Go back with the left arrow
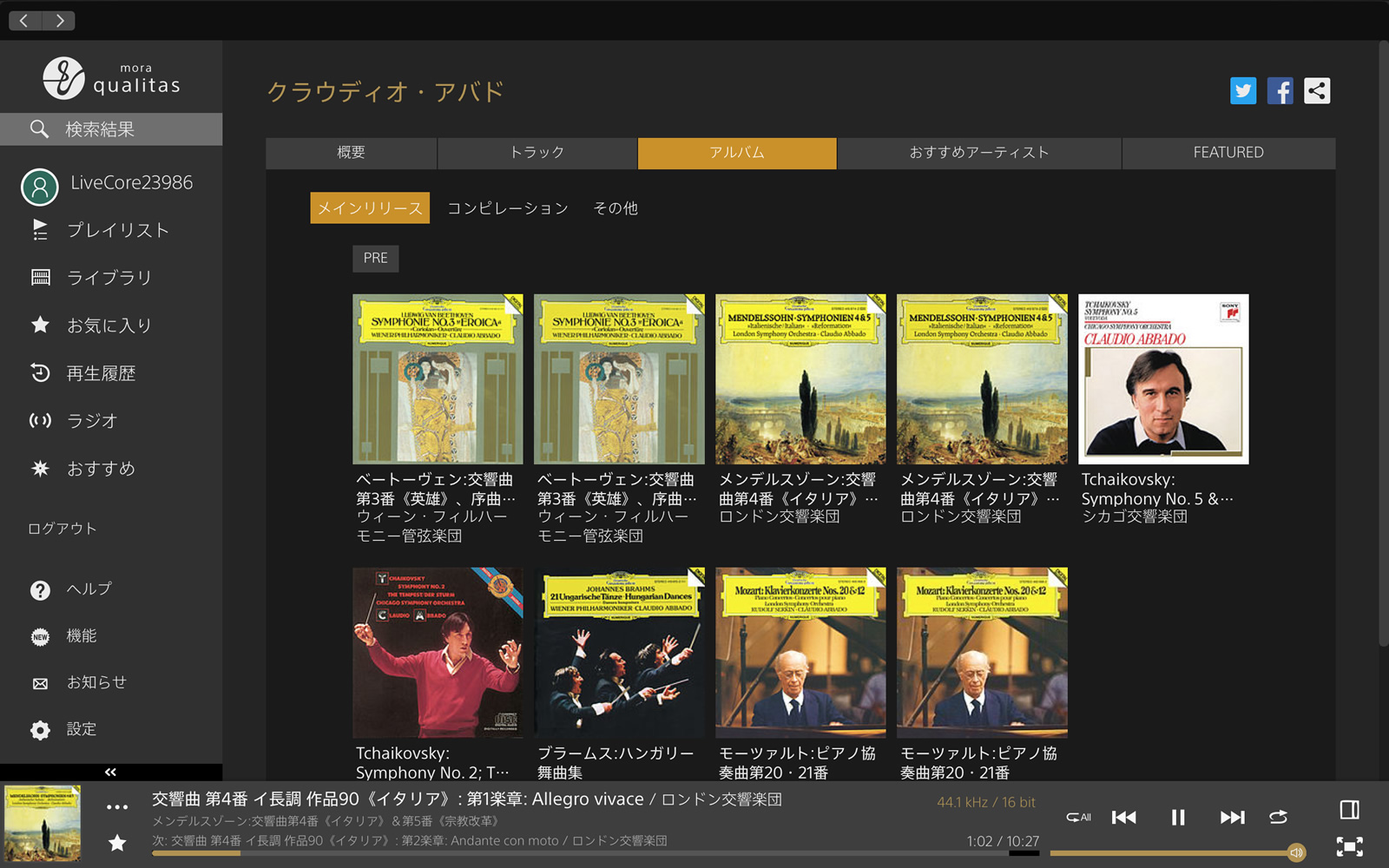This screenshot has width=1389, height=868. tap(24, 20)
